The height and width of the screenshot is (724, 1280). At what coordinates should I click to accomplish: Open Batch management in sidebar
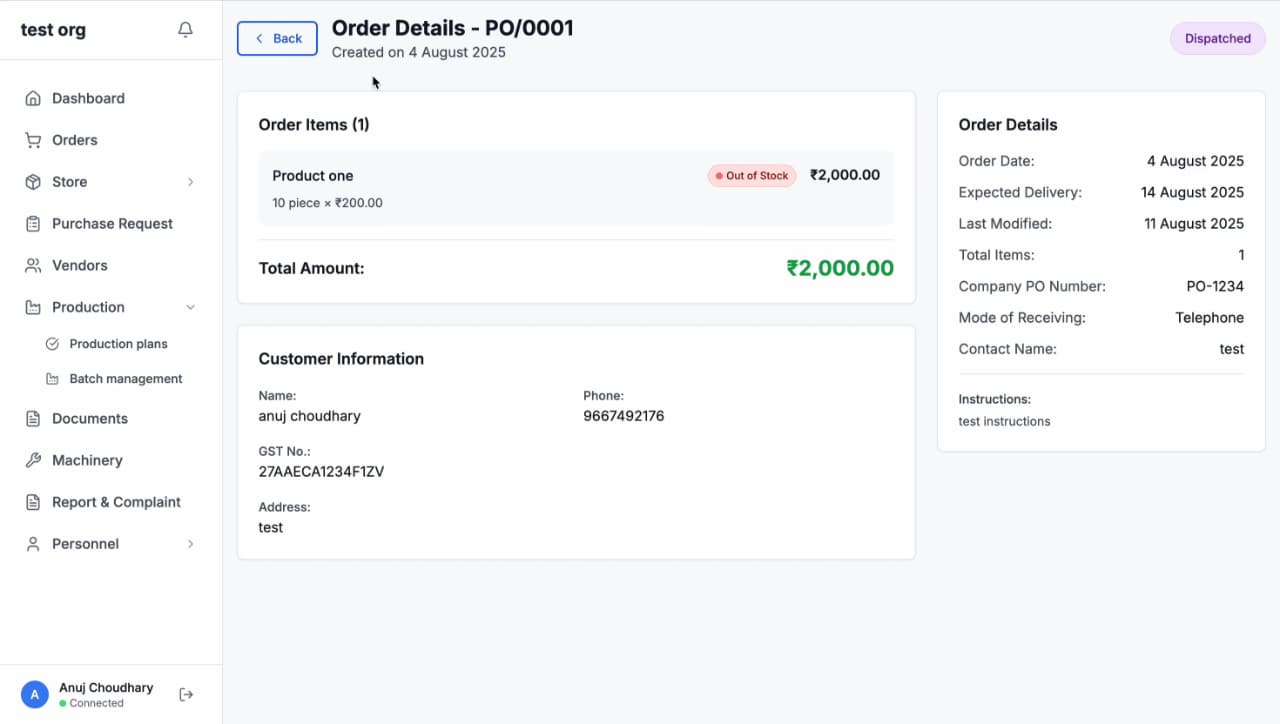[x=125, y=379]
